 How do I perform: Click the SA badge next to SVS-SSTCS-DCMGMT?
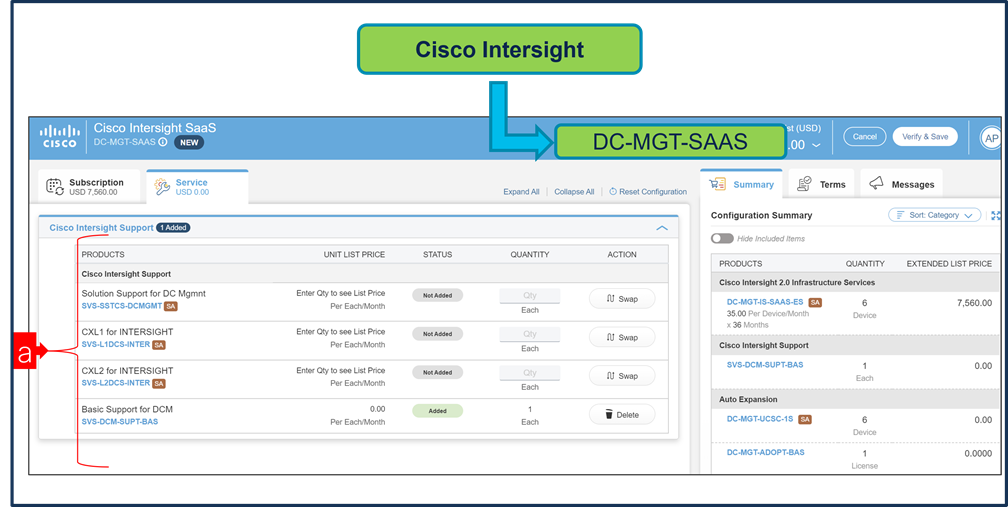(171, 307)
